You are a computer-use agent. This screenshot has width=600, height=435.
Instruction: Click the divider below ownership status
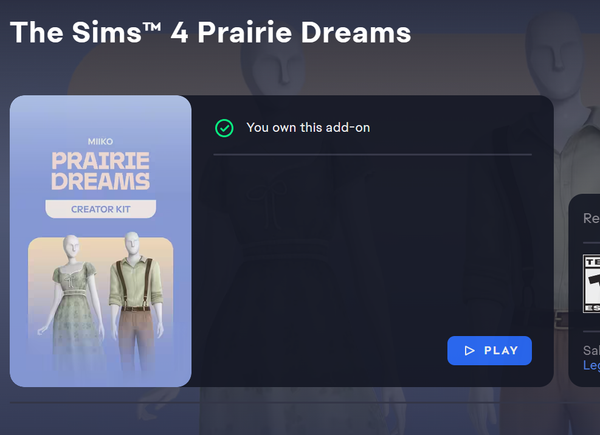pyautogui.click(x=372, y=155)
